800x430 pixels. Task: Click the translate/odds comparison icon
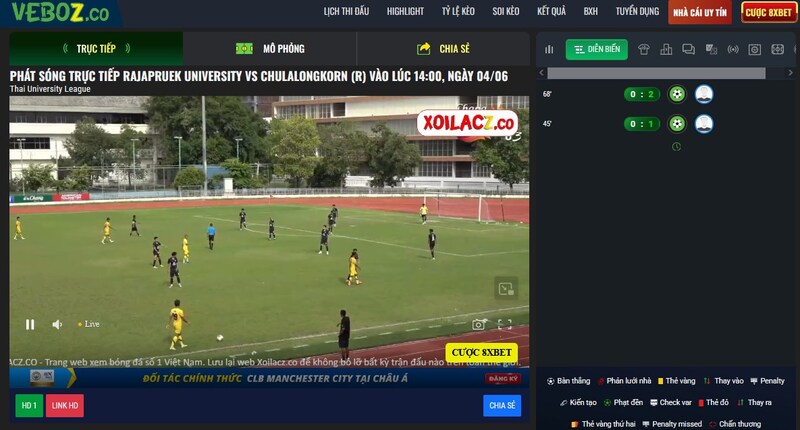tap(711, 49)
